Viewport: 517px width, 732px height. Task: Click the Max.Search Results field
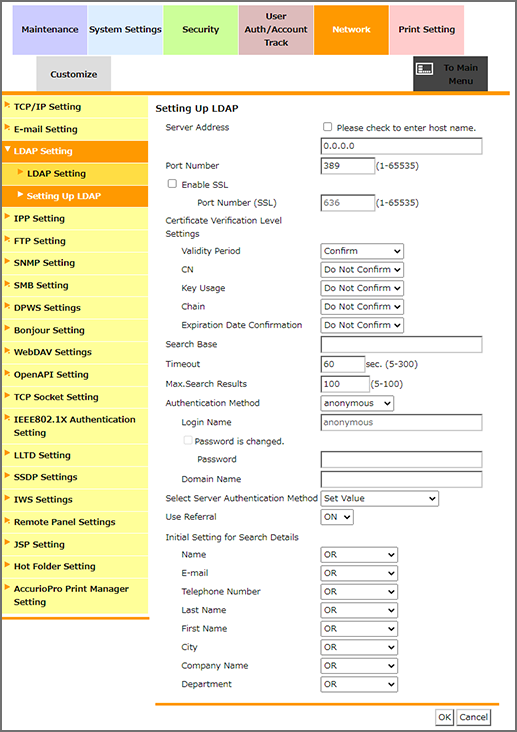tap(345, 384)
